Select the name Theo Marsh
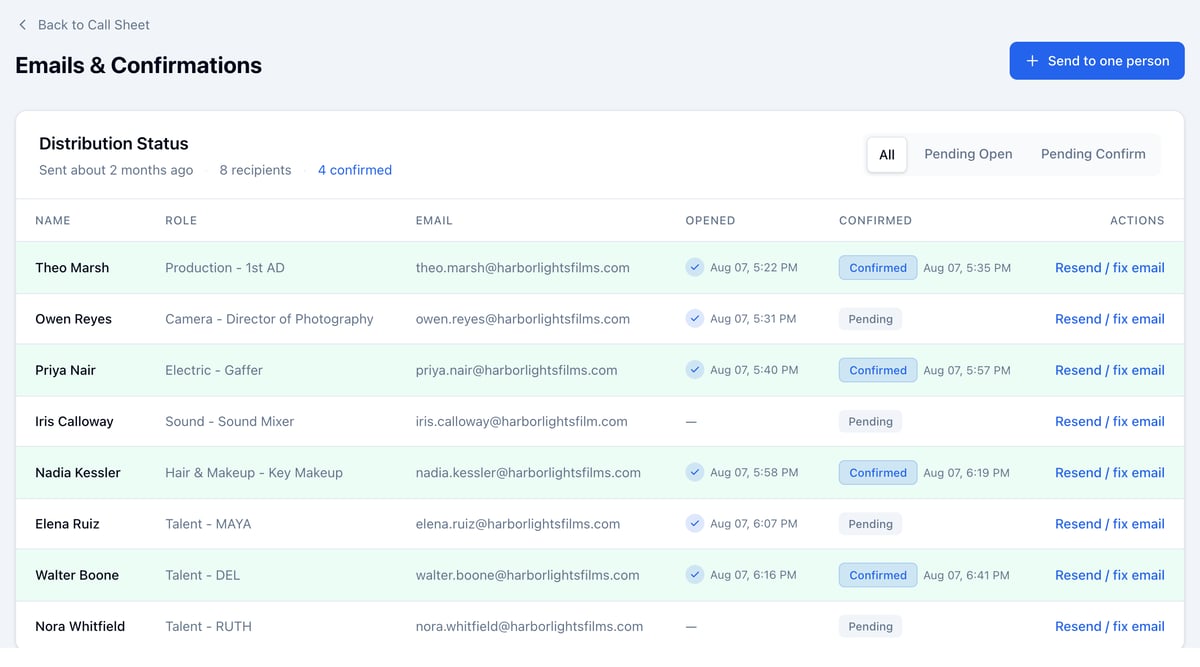This screenshot has width=1200, height=667. point(72,268)
